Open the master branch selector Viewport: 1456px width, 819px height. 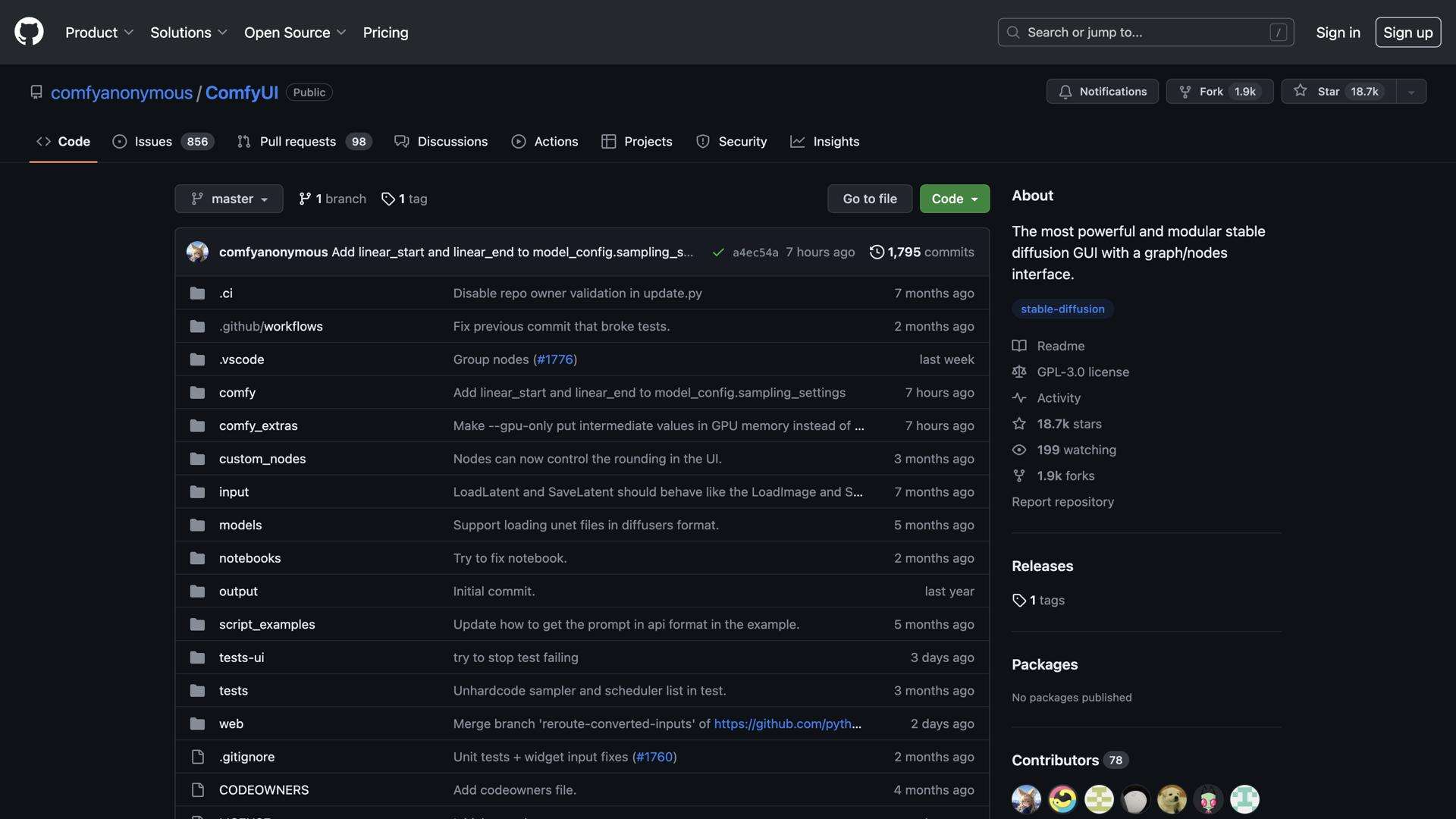click(228, 199)
